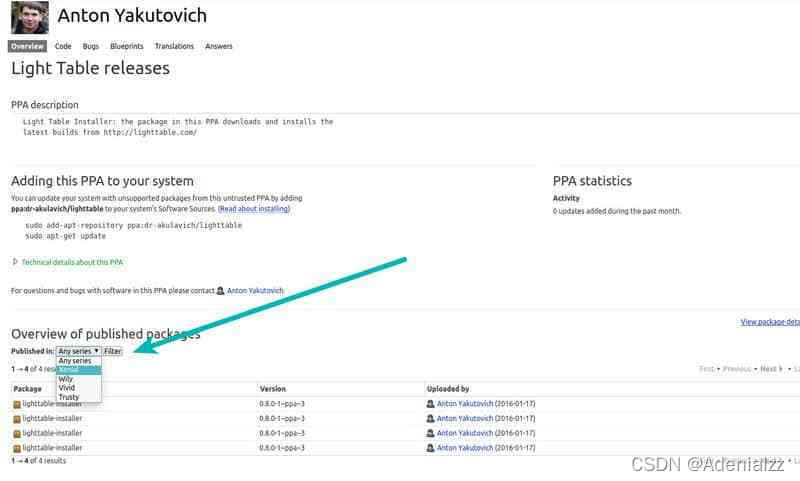Image resolution: width=800 pixels, height=481 pixels.
Task: Open Anton Yakutovich's profile photo
Action: [30, 17]
